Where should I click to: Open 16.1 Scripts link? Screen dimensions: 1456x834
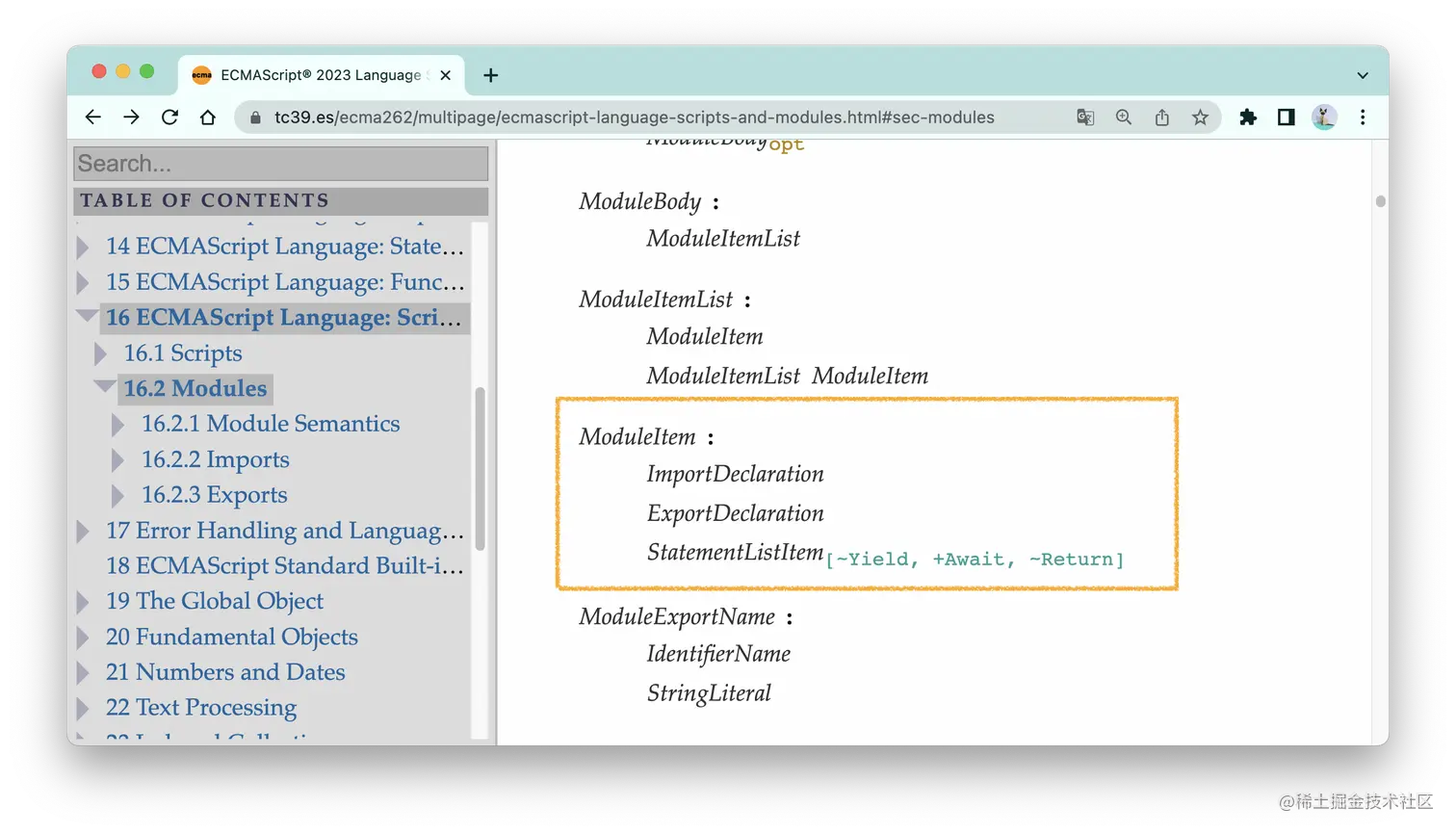pos(183,353)
